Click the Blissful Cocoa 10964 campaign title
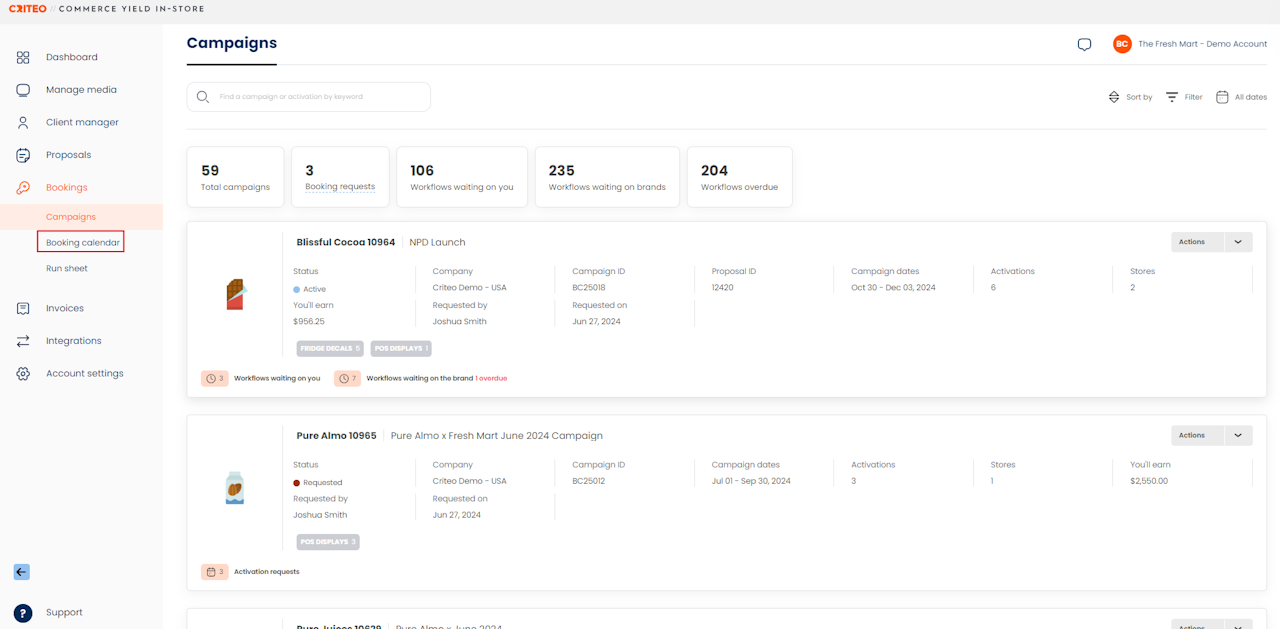The image size is (1280, 629). pyautogui.click(x=346, y=242)
